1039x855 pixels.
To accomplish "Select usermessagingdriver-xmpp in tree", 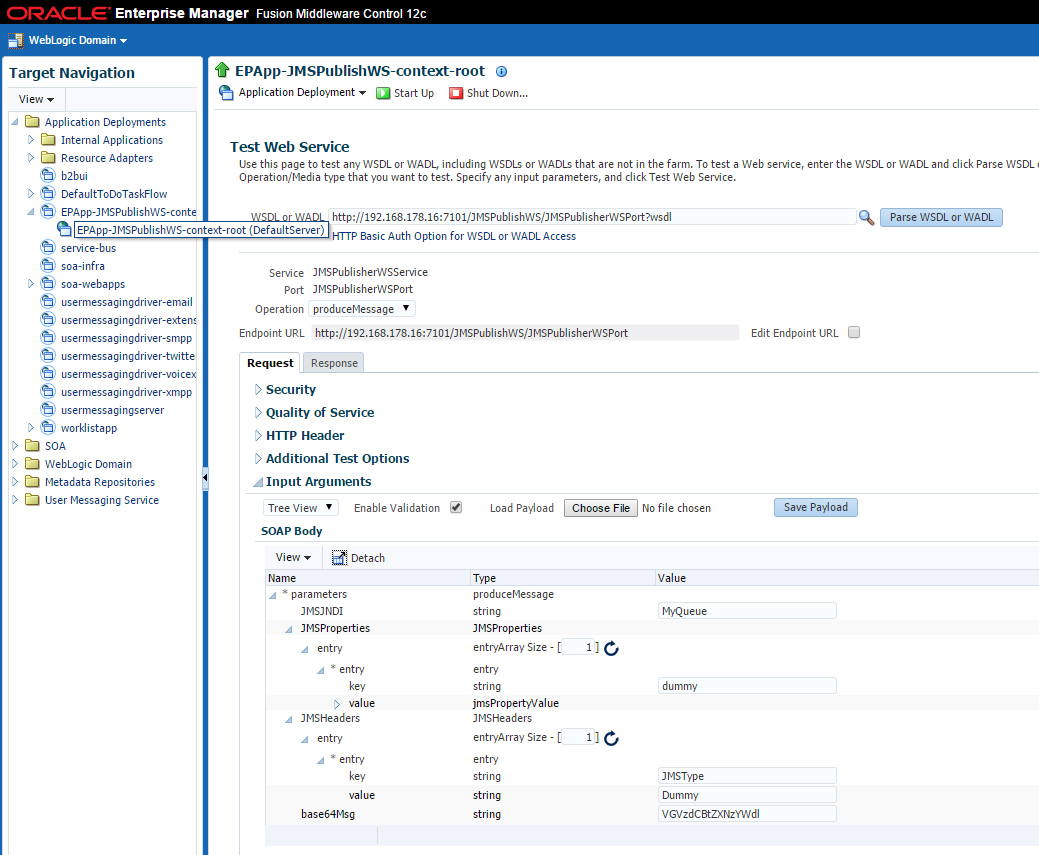I will click(126, 392).
